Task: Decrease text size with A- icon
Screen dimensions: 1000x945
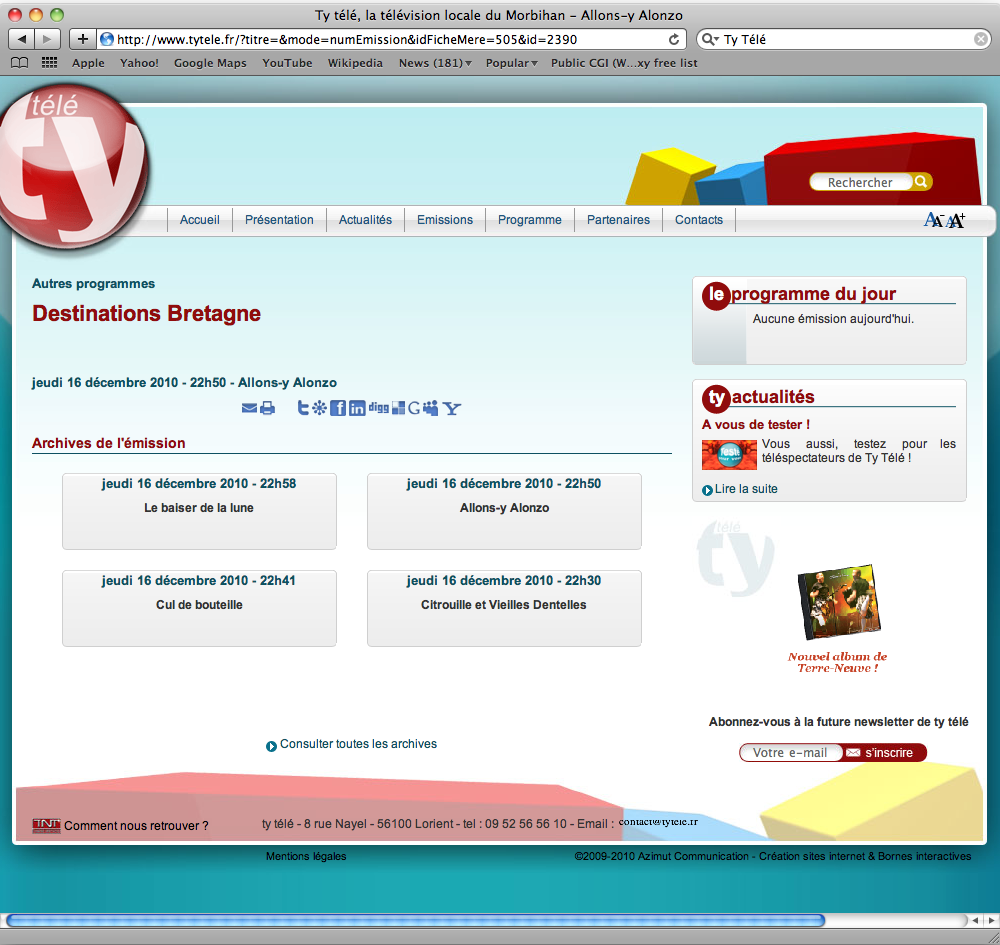Action: [934, 220]
